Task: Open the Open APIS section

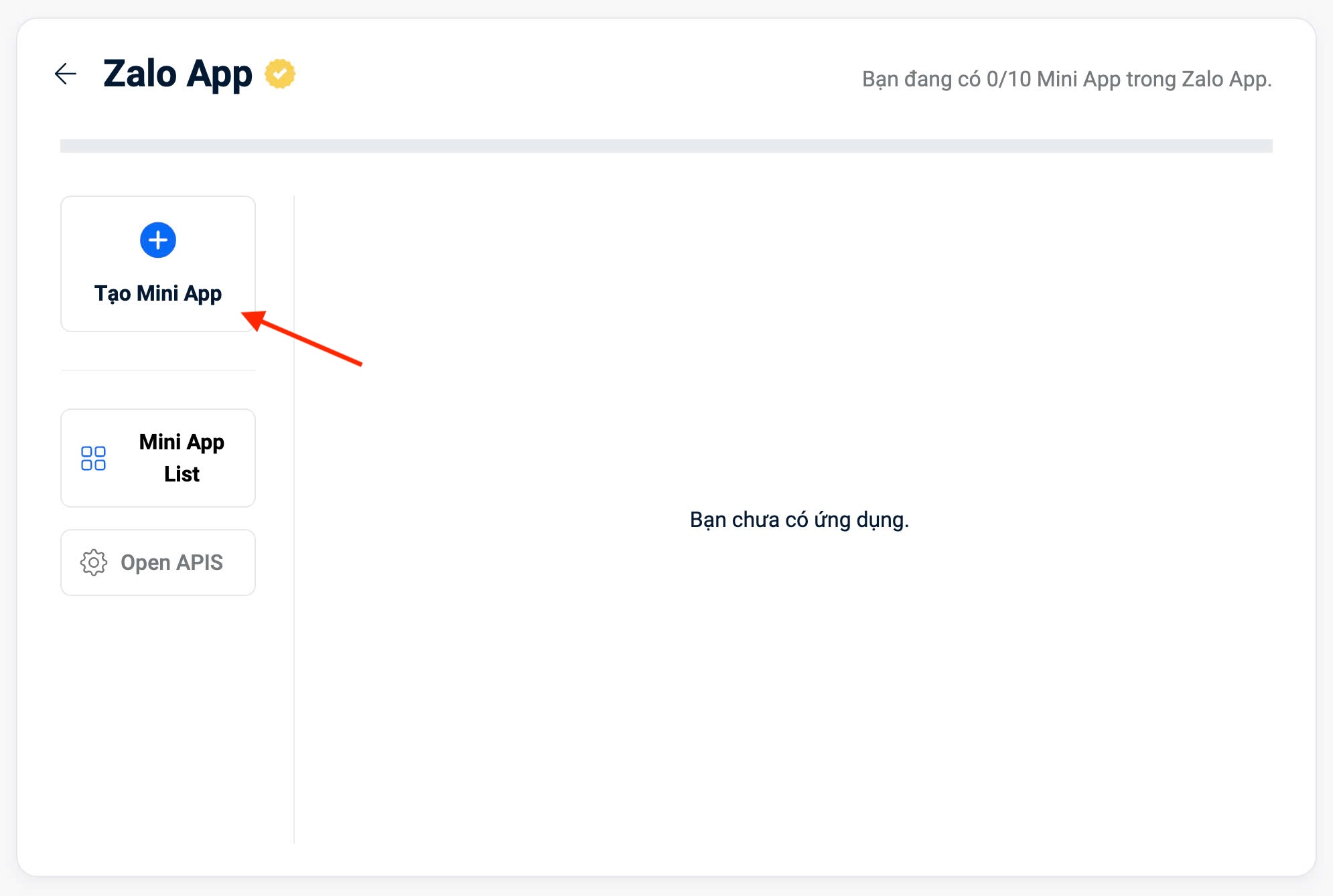Action: 158,563
